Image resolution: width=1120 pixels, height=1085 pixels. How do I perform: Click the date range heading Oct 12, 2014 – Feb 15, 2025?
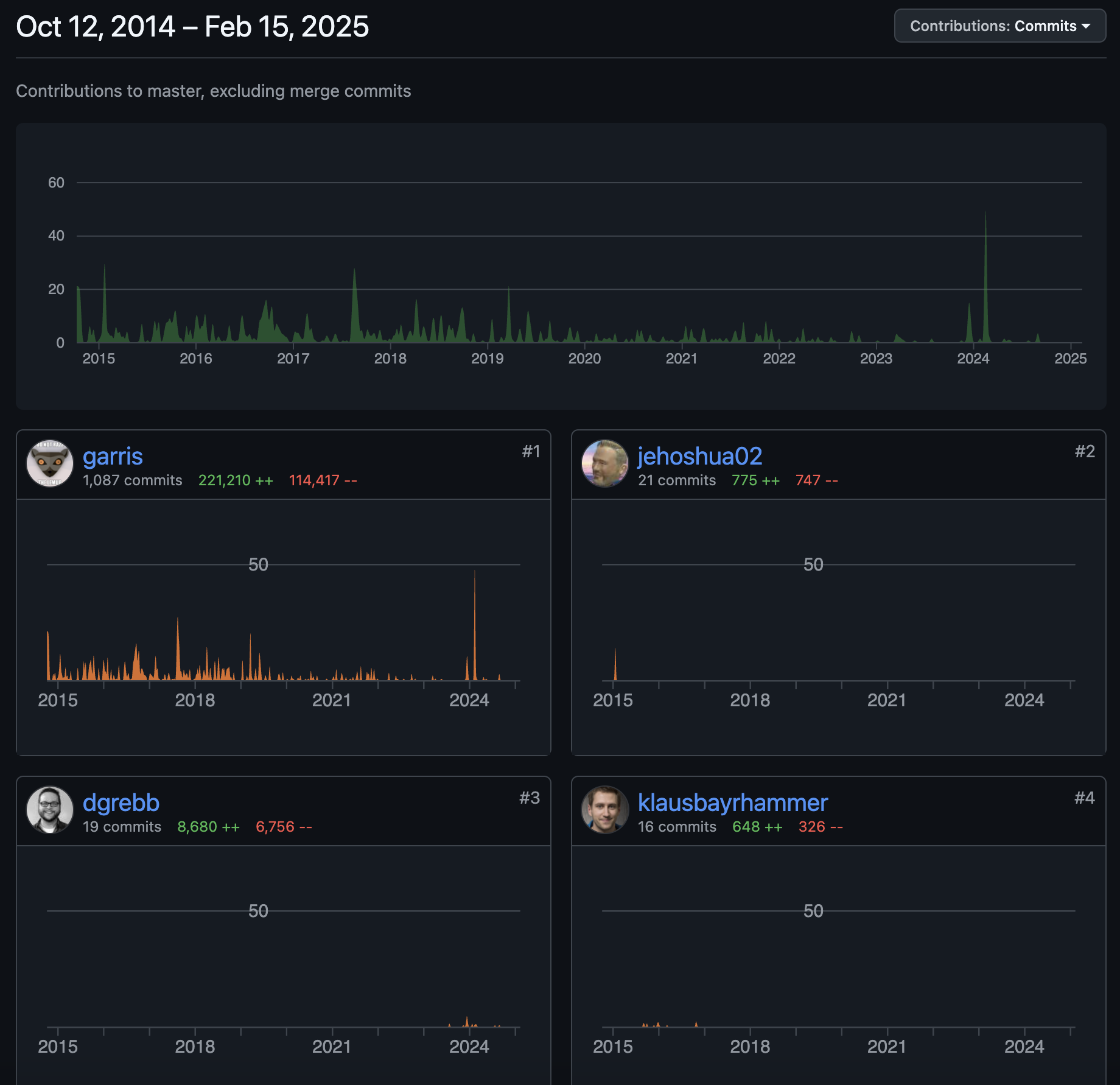[192, 27]
